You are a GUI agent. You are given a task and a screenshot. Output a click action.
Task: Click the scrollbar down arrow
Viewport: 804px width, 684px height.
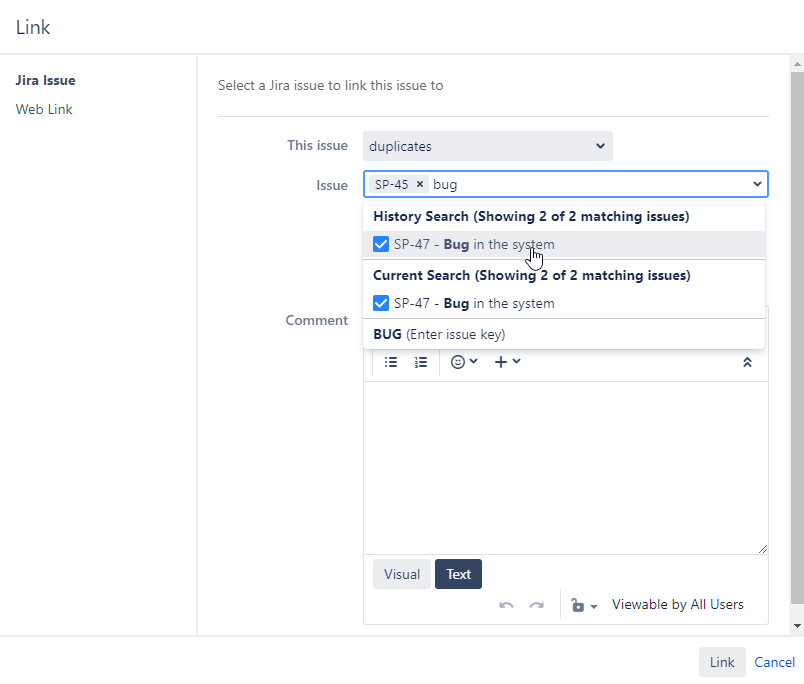[797, 626]
